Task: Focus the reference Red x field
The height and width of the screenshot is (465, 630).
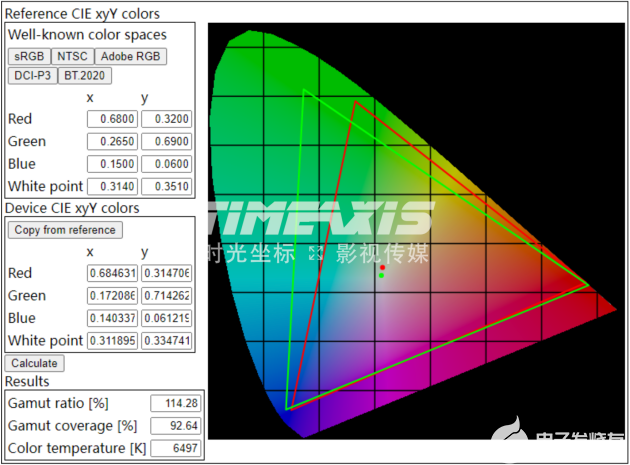Action: (x=112, y=119)
